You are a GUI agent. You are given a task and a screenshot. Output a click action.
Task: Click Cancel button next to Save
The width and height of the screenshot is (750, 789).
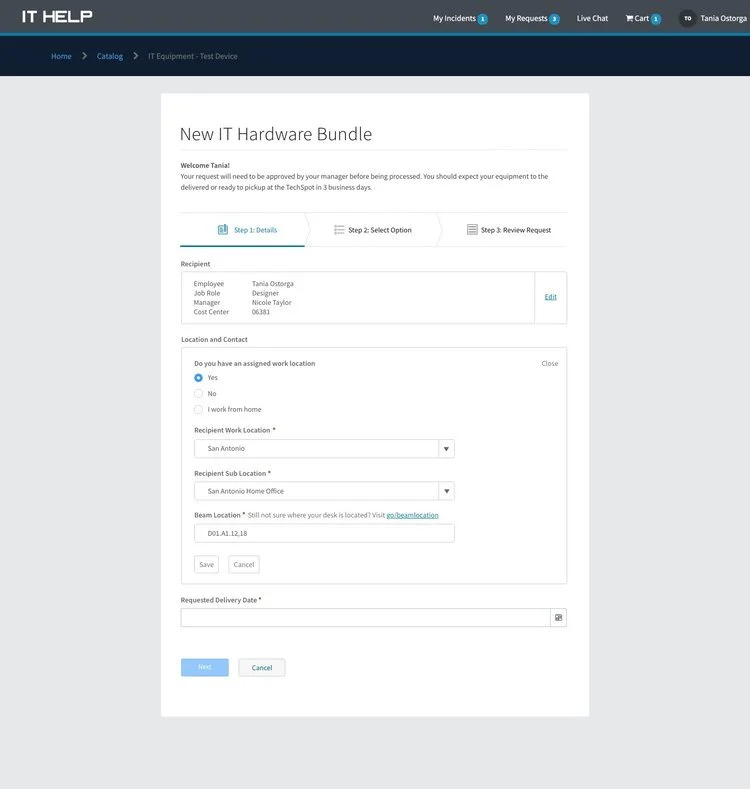click(x=244, y=564)
